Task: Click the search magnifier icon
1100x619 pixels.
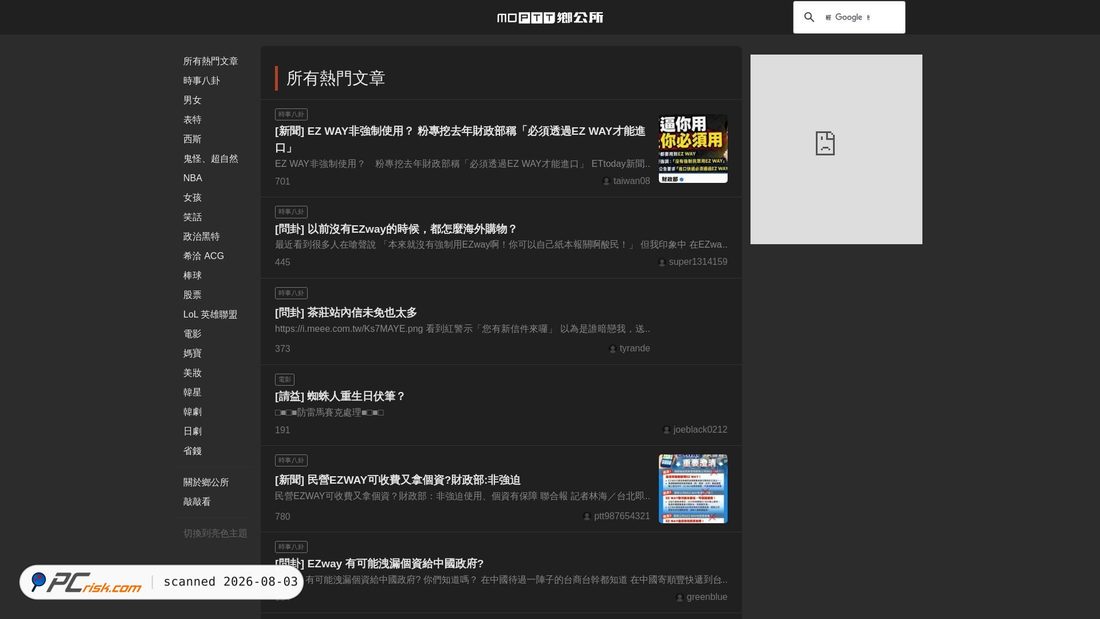Action: [x=809, y=17]
